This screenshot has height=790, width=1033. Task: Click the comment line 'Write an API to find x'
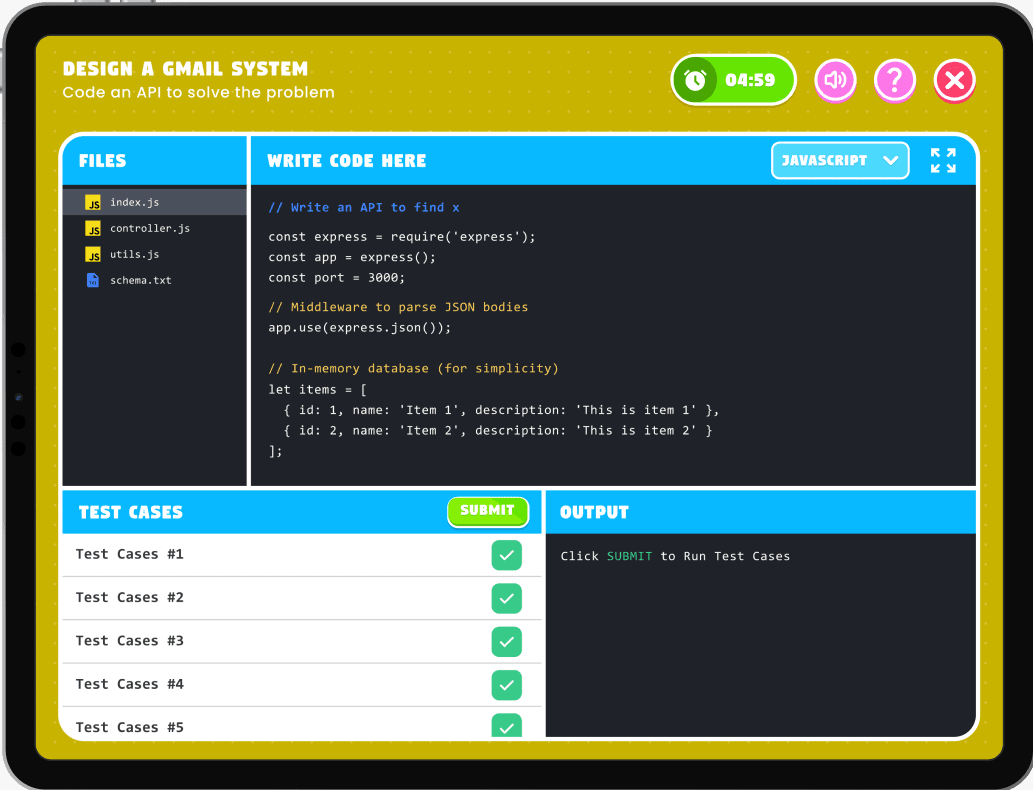click(x=364, y=208)
